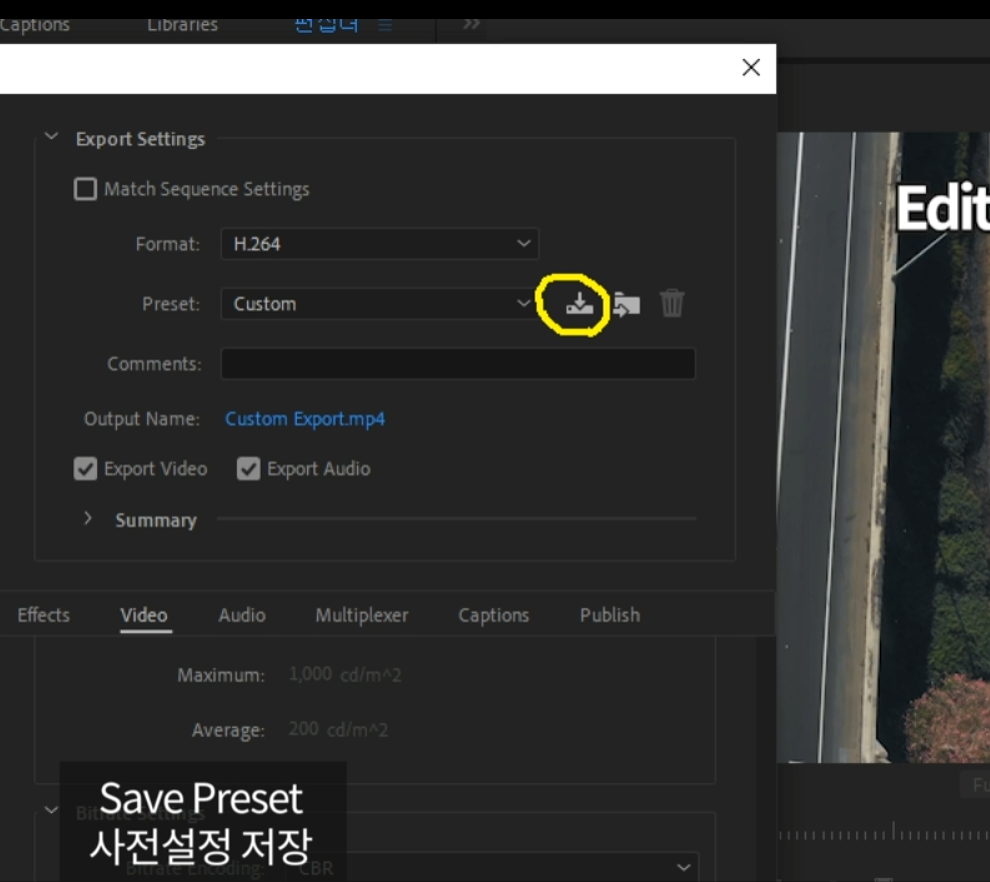
Task: Uncheck Export Video
Action: 85,469
